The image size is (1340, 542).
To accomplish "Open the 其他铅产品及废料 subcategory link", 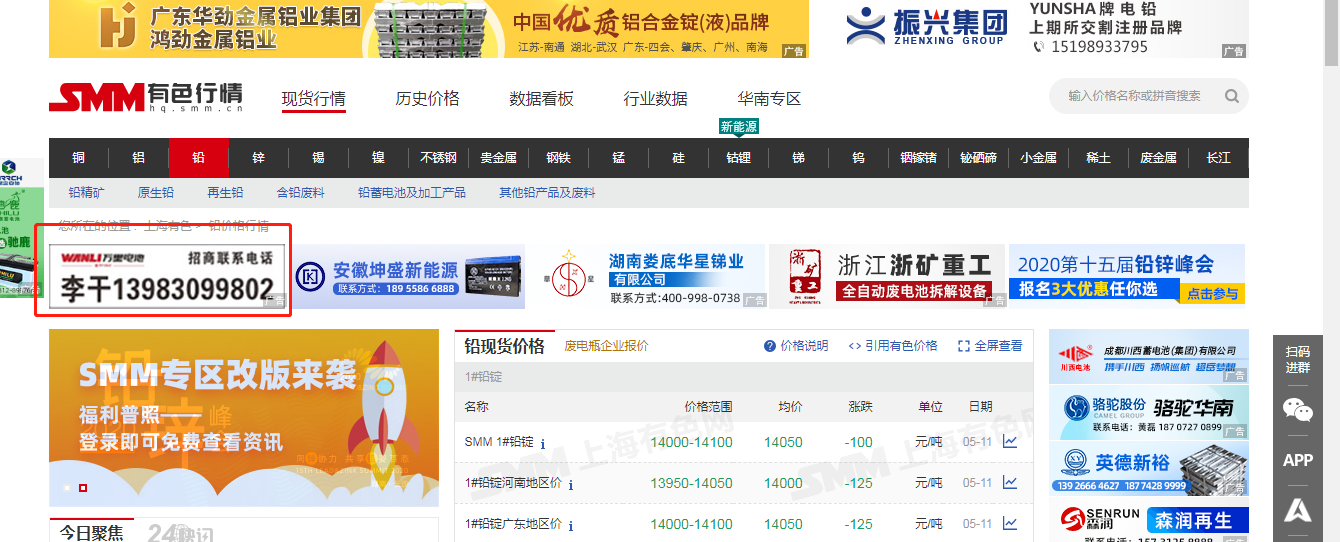I will click(x=547, y=193).
